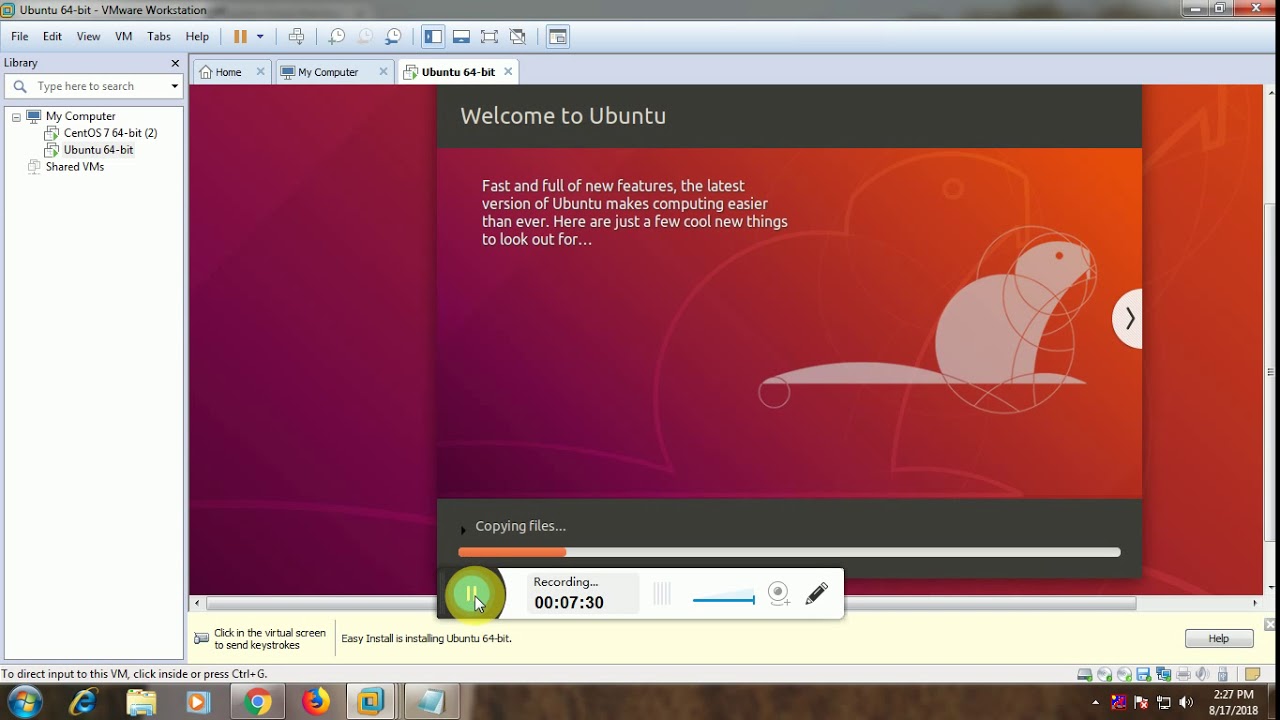This screenshot has width=1280, height=720.
Task: Click the first CD/DVD device status icon
Action: tap(1104, 675)
